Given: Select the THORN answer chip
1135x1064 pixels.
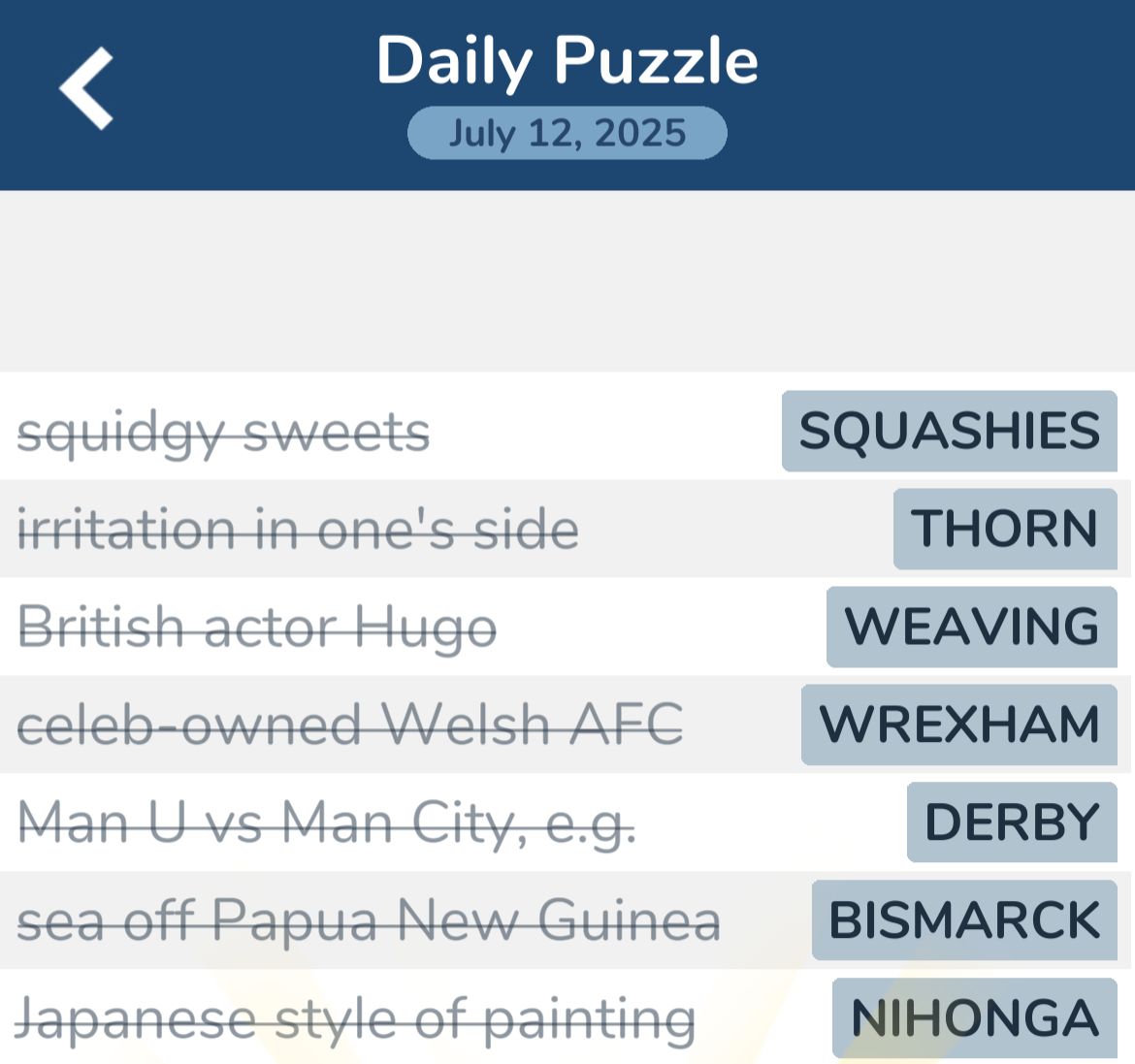Looking at the screenshot, I should 1004,529.
